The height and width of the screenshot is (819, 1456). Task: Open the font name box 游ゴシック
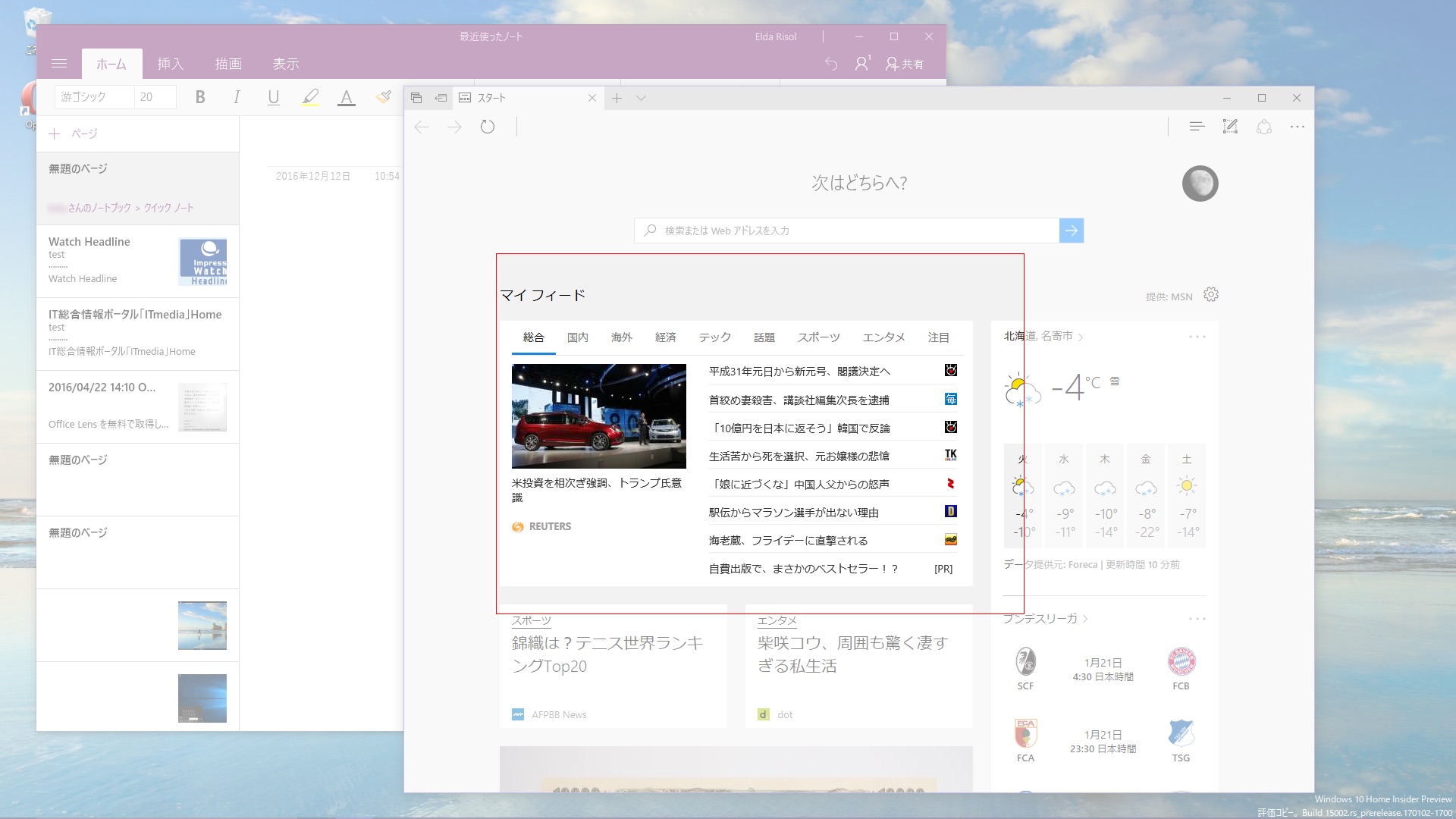point(94,97)
